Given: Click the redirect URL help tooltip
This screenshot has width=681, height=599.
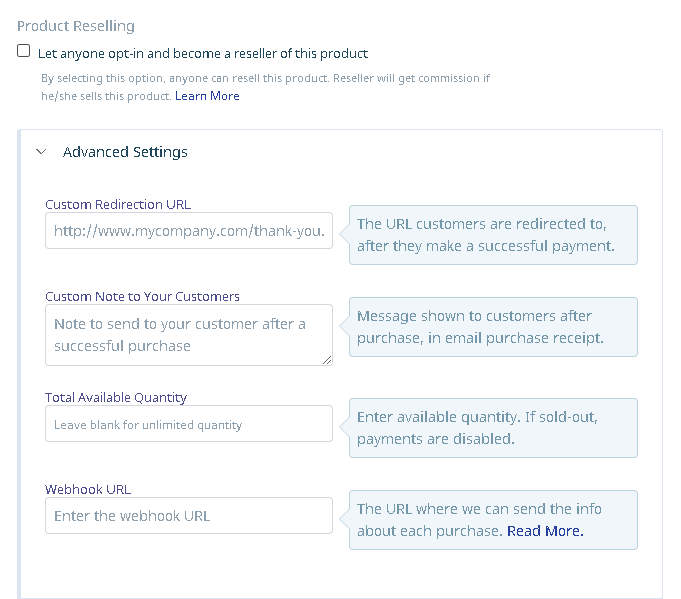Looking at the screenshot, I should tap(493, 235).
